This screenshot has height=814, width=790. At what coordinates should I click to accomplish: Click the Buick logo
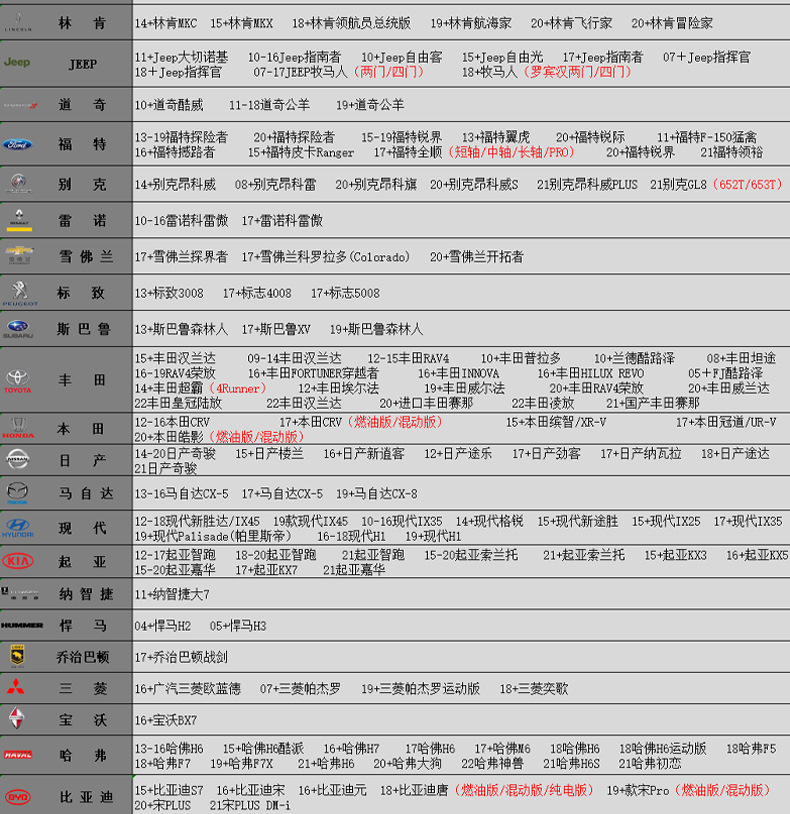coord(18,183)
